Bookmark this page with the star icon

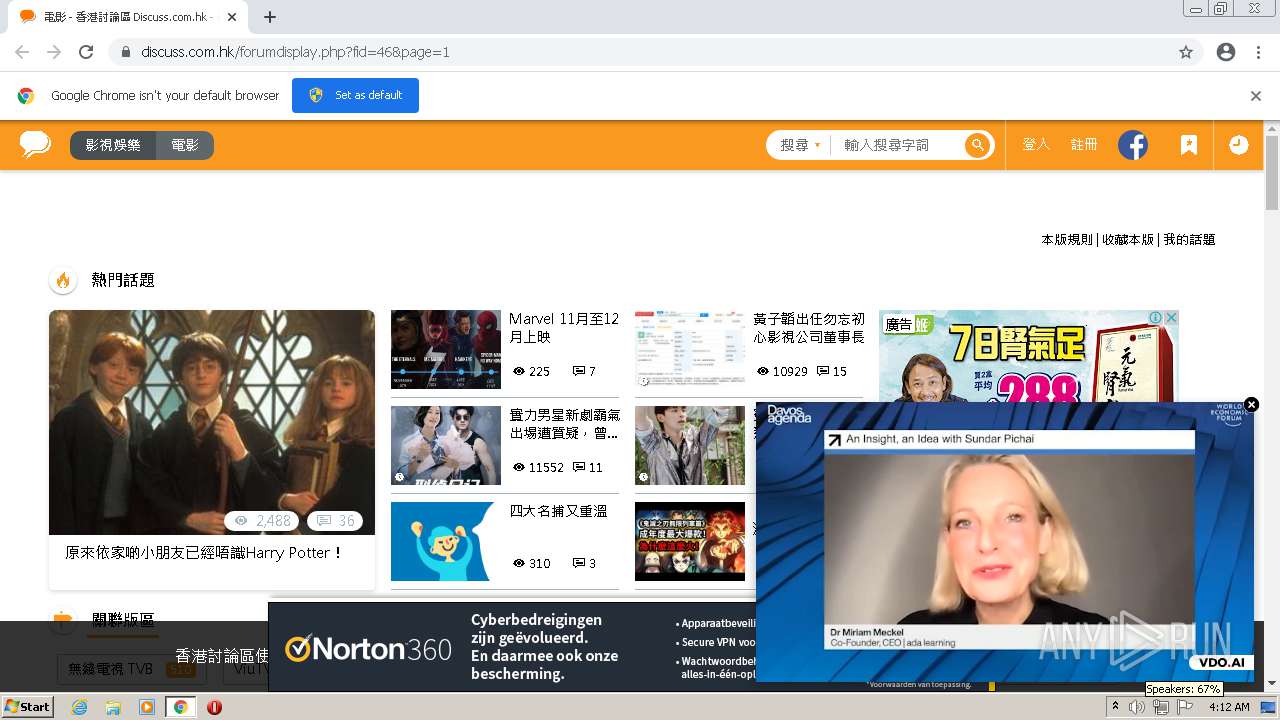click(1186, 52)
